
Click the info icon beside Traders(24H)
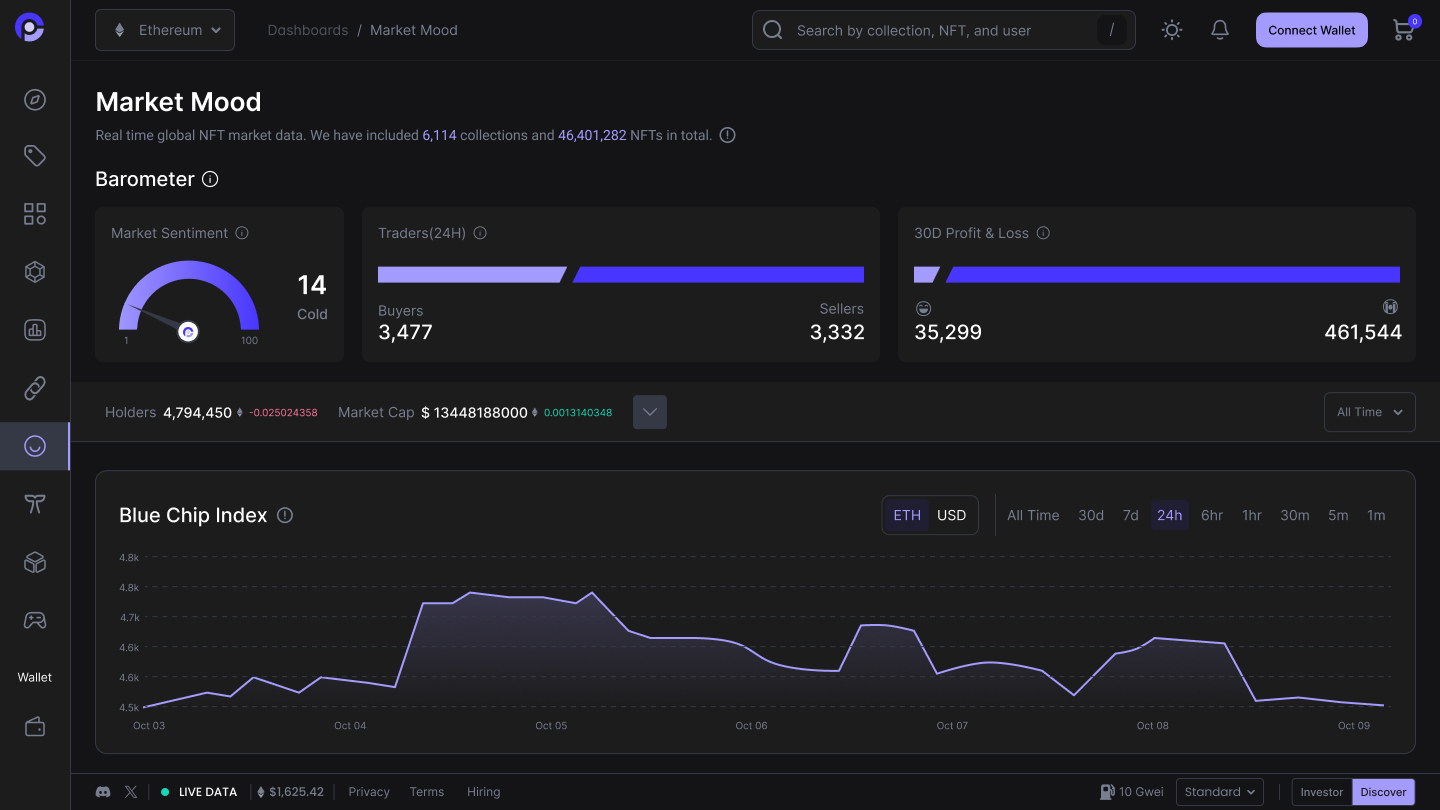[480, 233]
